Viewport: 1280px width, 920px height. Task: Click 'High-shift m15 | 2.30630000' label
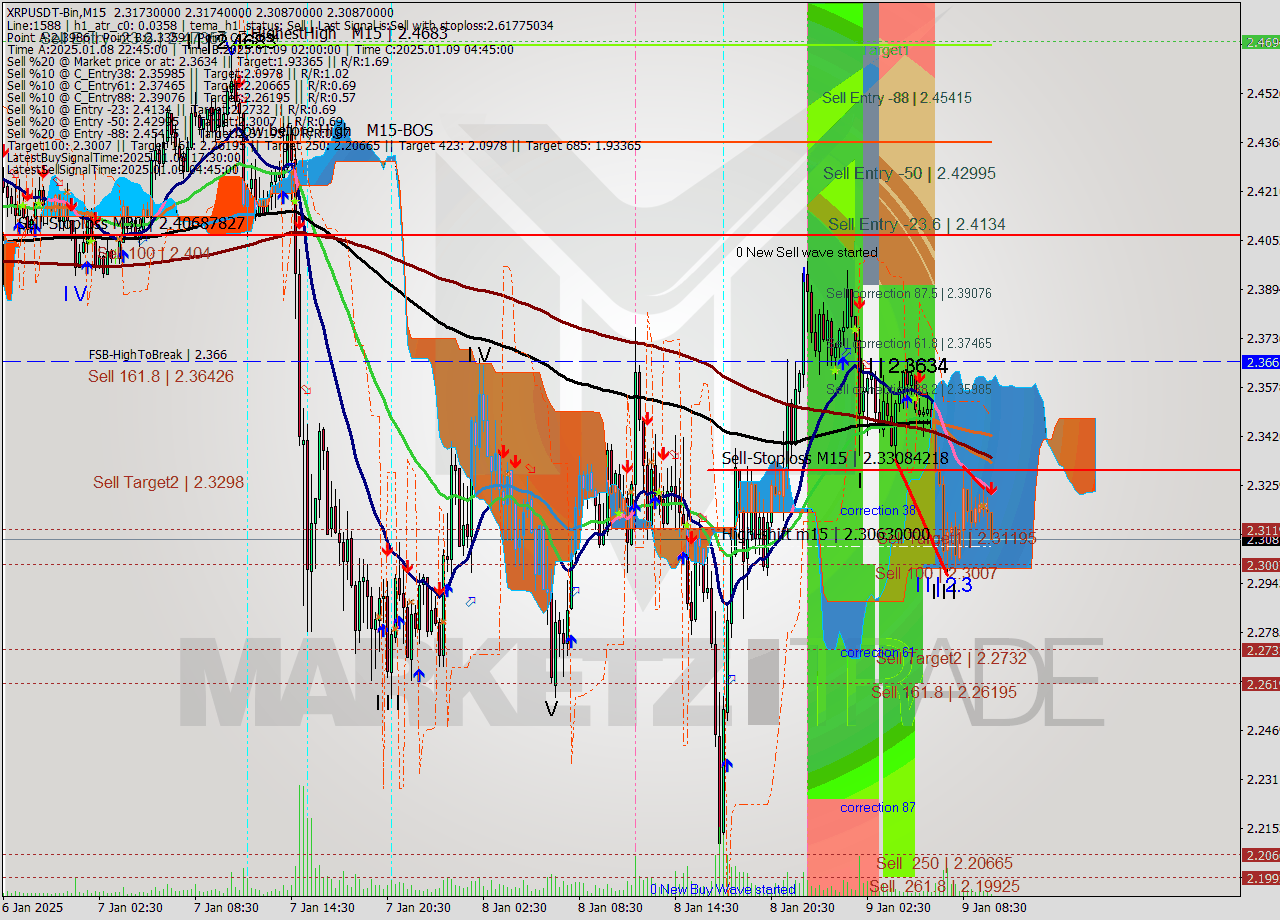[x=826, y=536]
